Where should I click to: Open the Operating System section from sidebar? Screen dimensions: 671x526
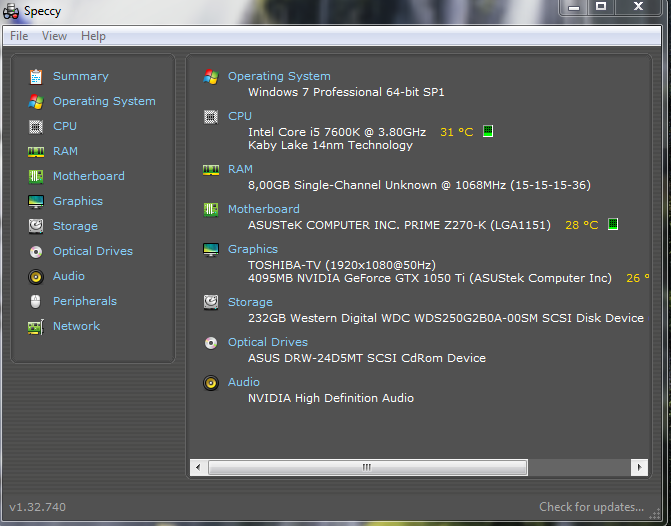click(x=104, y=101)
